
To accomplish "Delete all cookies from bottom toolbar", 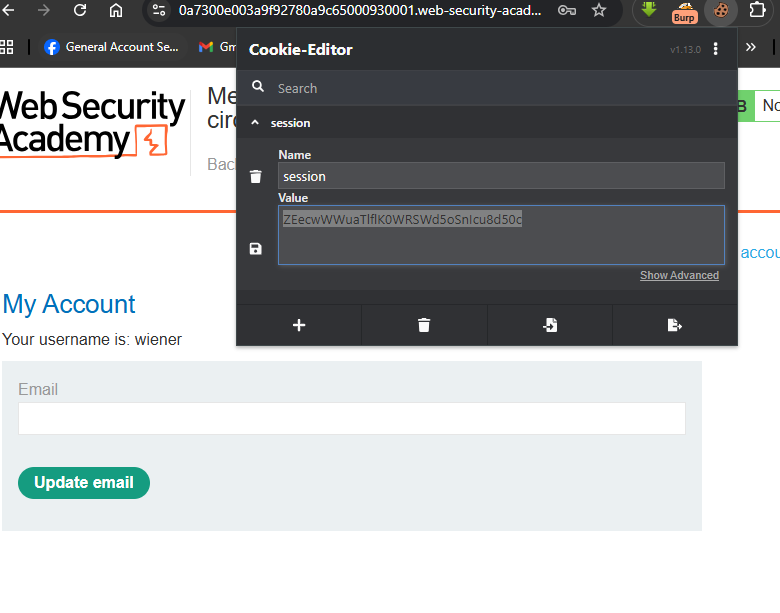I will (x=424, y=325).
